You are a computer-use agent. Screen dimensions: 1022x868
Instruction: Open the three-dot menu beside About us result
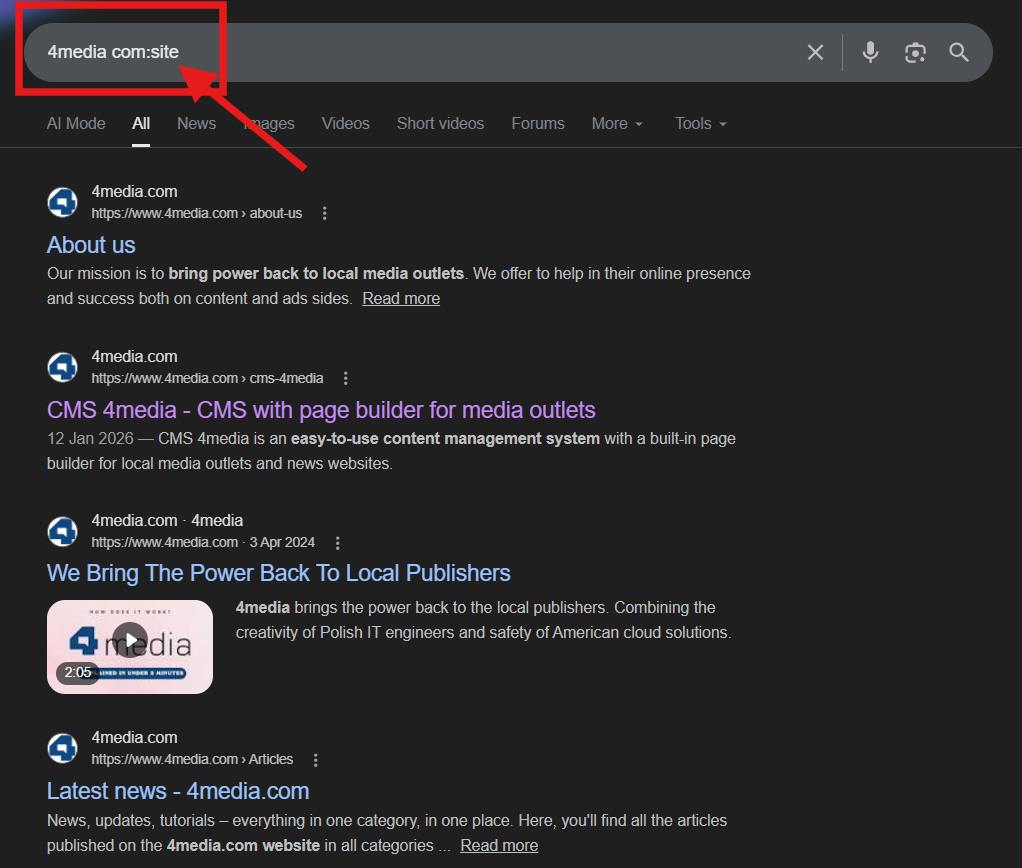point(324,213)
